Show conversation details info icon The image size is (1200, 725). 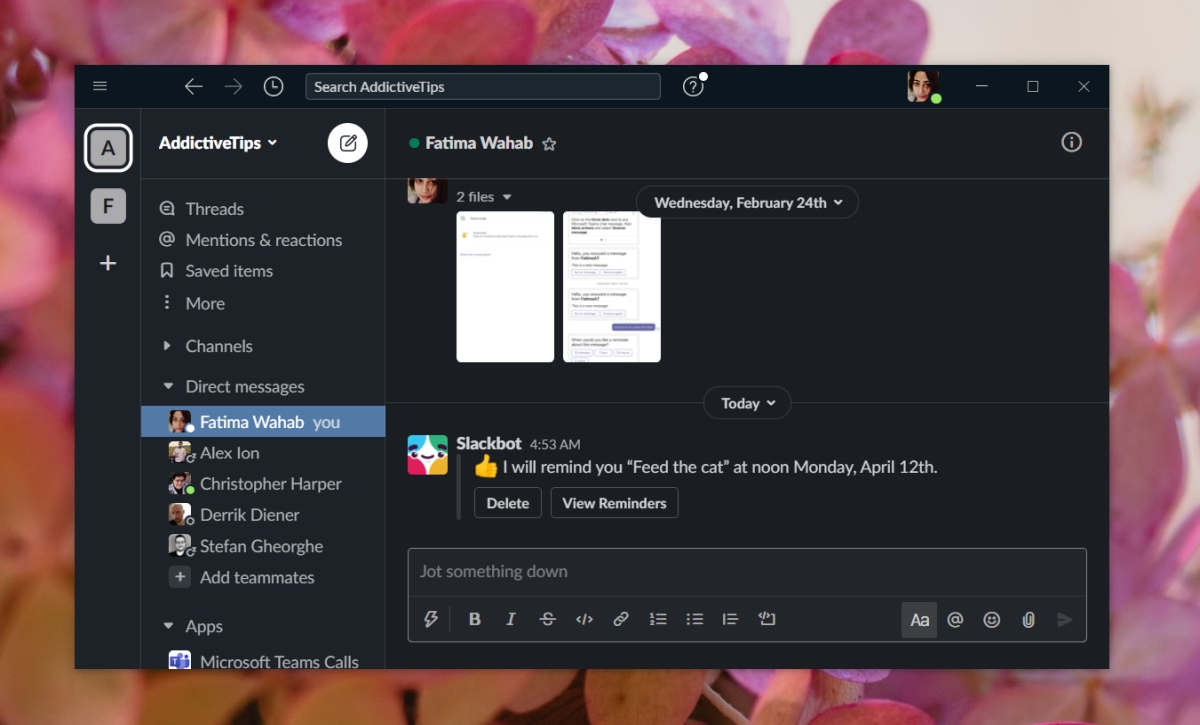click(1071, 142)
